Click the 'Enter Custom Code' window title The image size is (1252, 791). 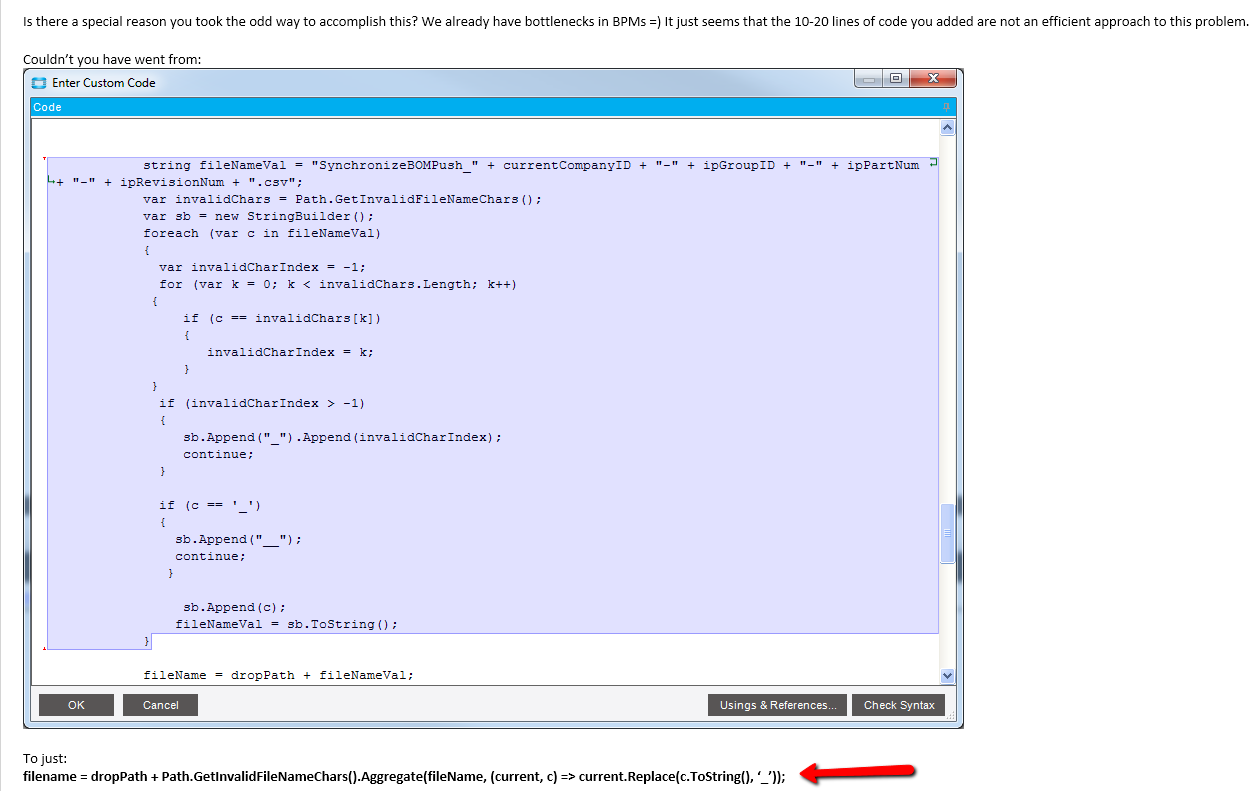pyautogui.click(x=104, y=83)
